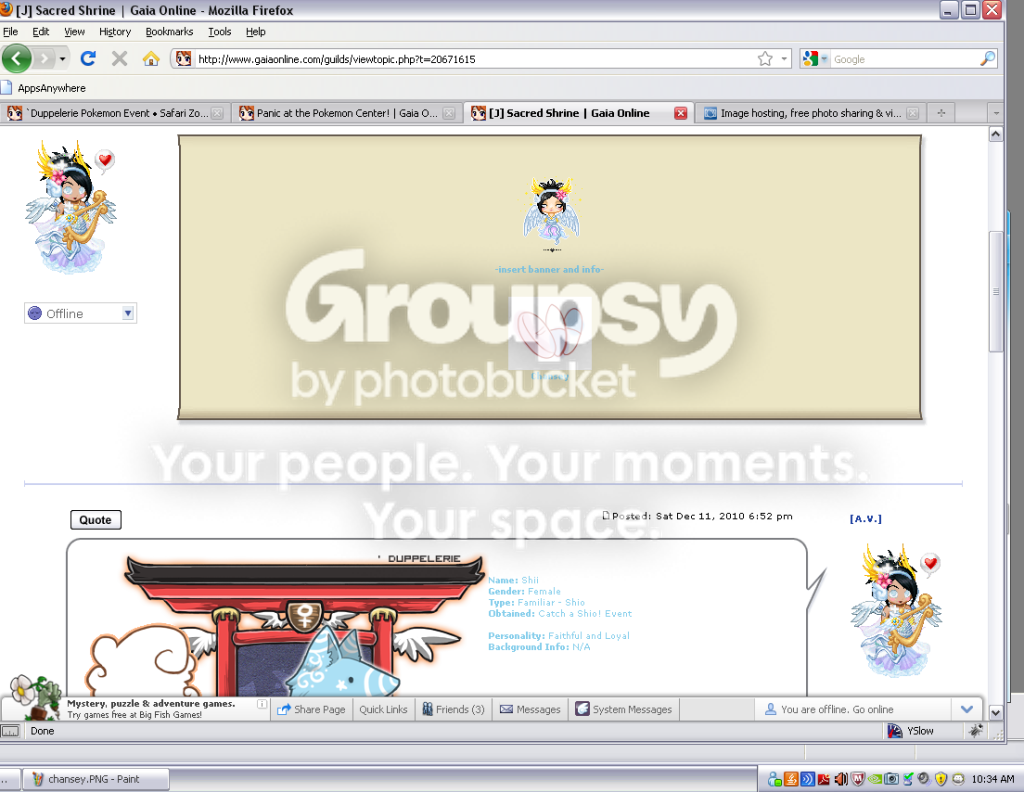This screenshot has width=1024, height=792.
Task: Click the lower-right poster avatar
Action: 895,610
